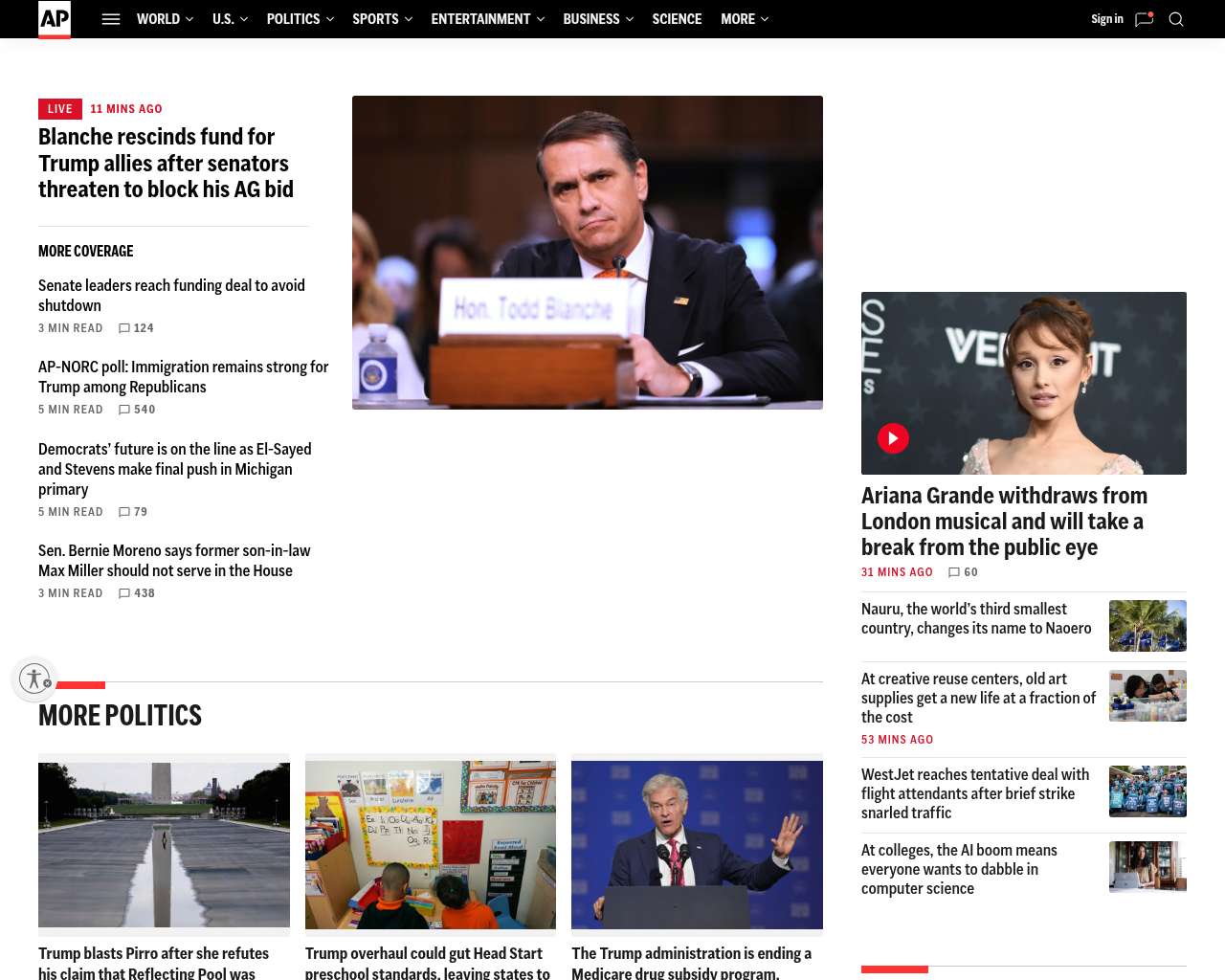This screenshot has width=1225, height=980.
Task: Expand the Entertainment menu chevron
Action: (x=541, y=19)
